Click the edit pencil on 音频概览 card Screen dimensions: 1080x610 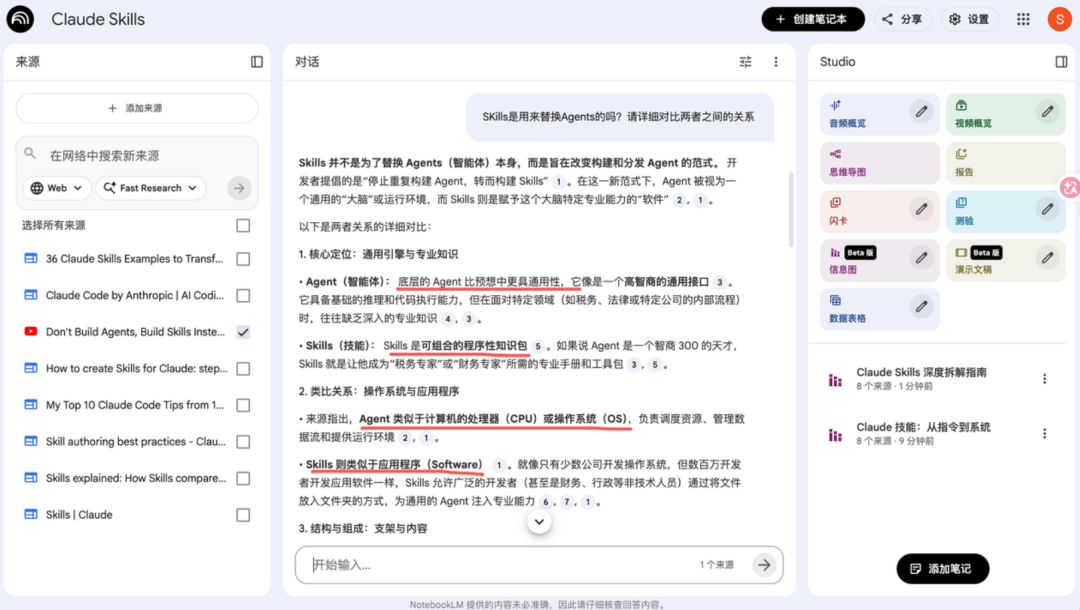coord(921,112)
